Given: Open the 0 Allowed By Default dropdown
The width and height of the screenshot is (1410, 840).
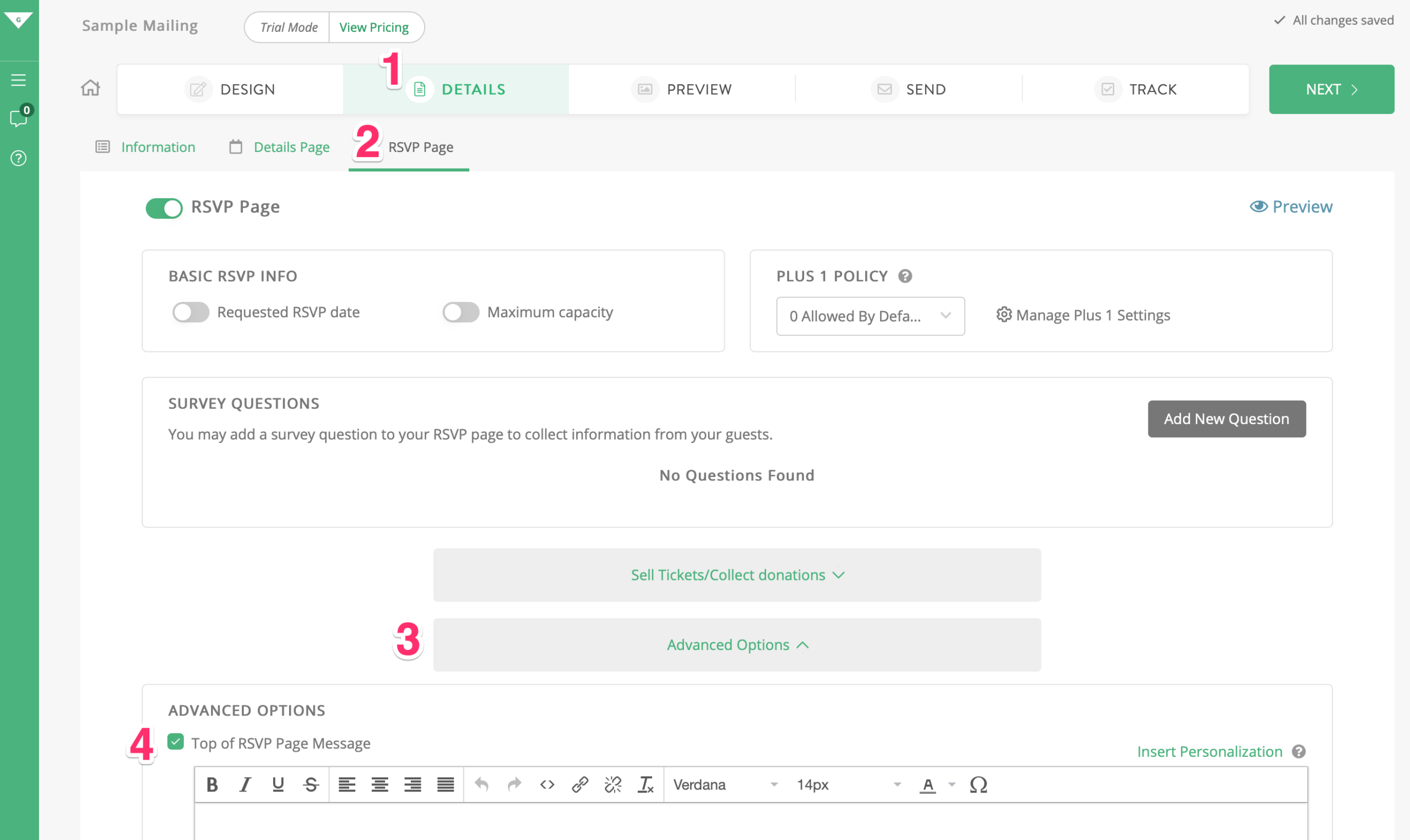Looking at the screenshot, I should click(x=870, y=316).
